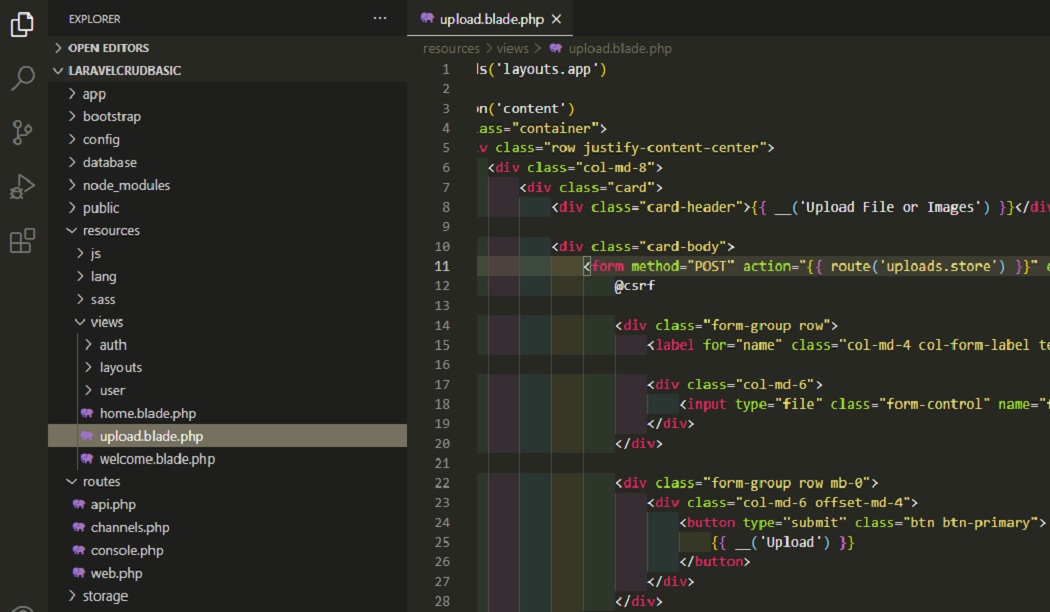The height and width of the screenshot is (612, 1050).
Task: Expand the node_modules folder
Action: coord(228,185)
